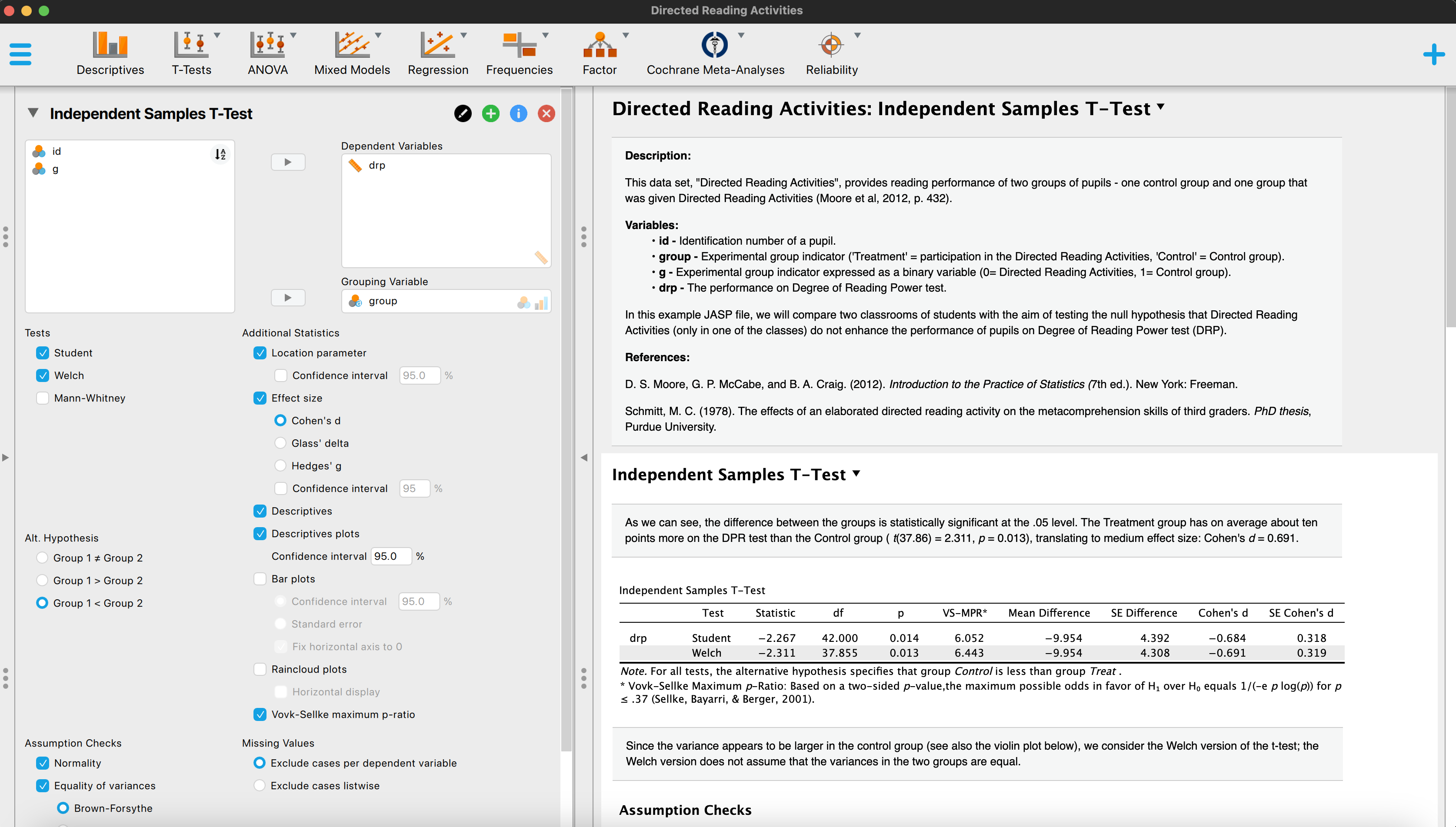Select Group 1 ≠ Group 2 hypothesis
Image resolution: width=1456 pixels, height=827 pixels.
click(42, 558)
